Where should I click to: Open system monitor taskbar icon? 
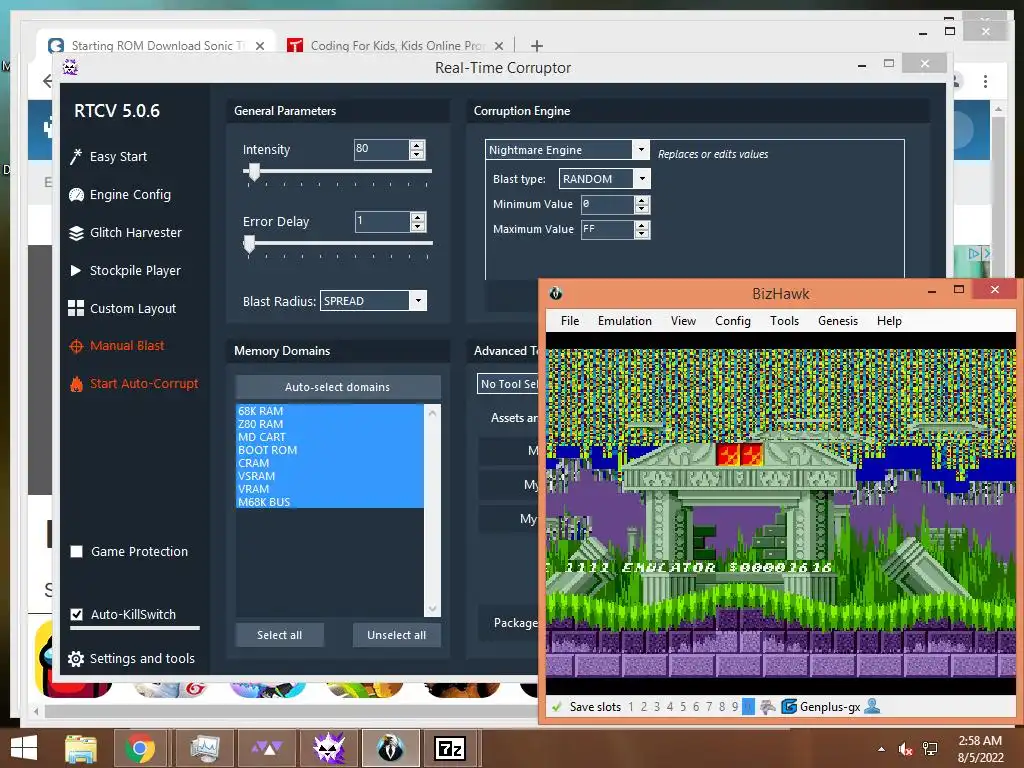[204, 748]
